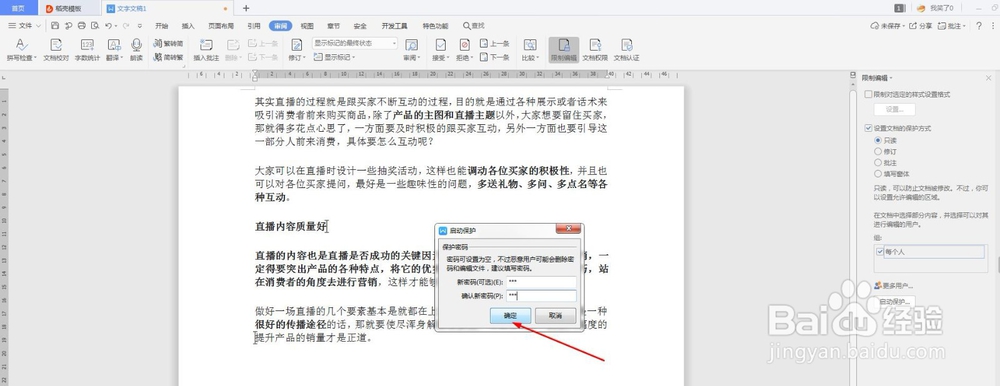This screenshot has width=1000, height=386.
Task: Click the 修订 track changes icon
Action: [x=297, y=45]
